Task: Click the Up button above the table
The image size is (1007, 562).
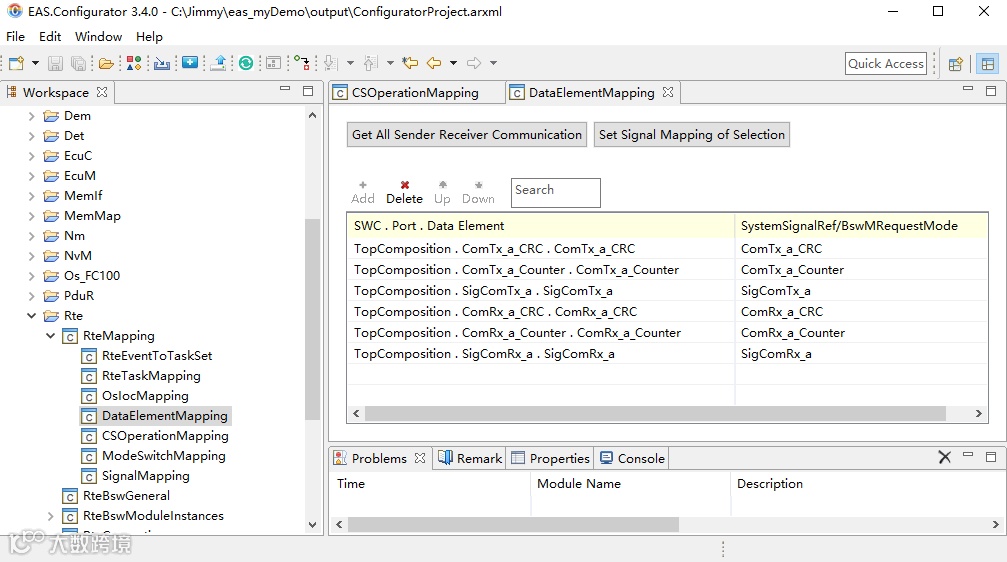Action: coord(442,193)
